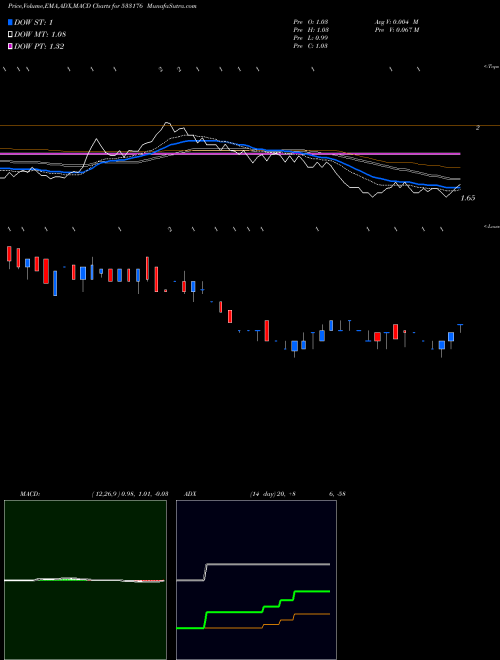Click the blue DOW ST legend swatch
The height and width of the screenshot is (660, 500).
(x=11, y=22)
